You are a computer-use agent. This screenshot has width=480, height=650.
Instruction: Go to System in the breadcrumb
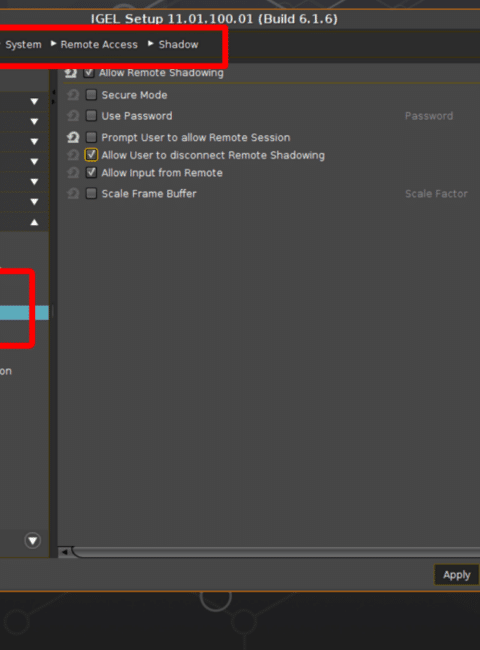23,44
